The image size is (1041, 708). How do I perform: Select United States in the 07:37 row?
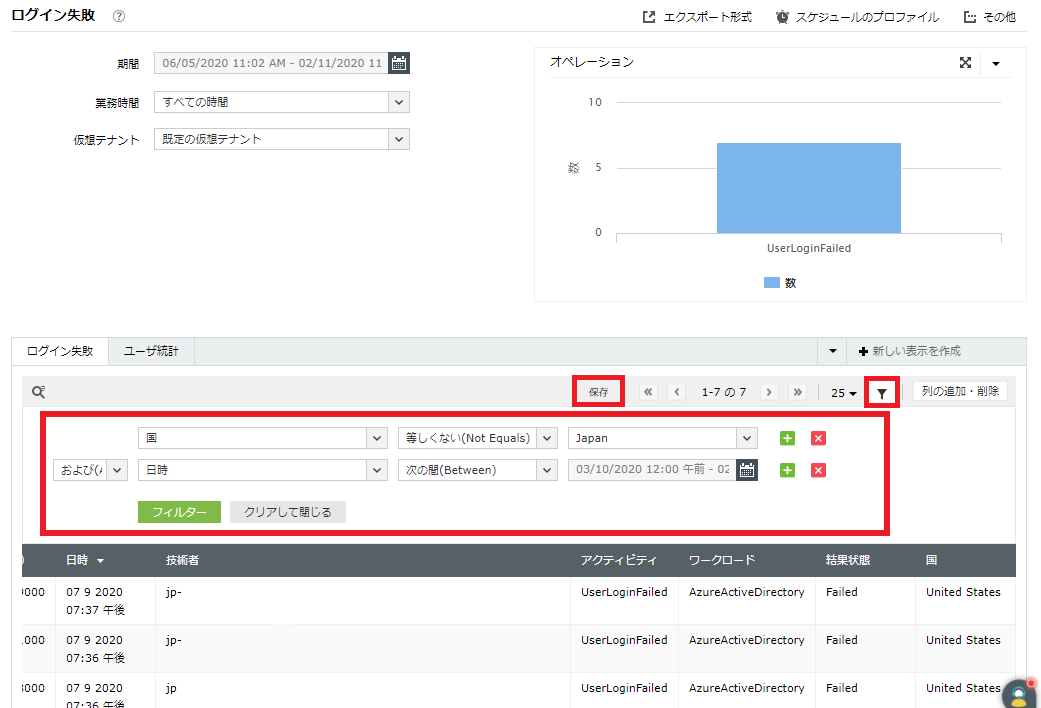click(x=963, y=592)
